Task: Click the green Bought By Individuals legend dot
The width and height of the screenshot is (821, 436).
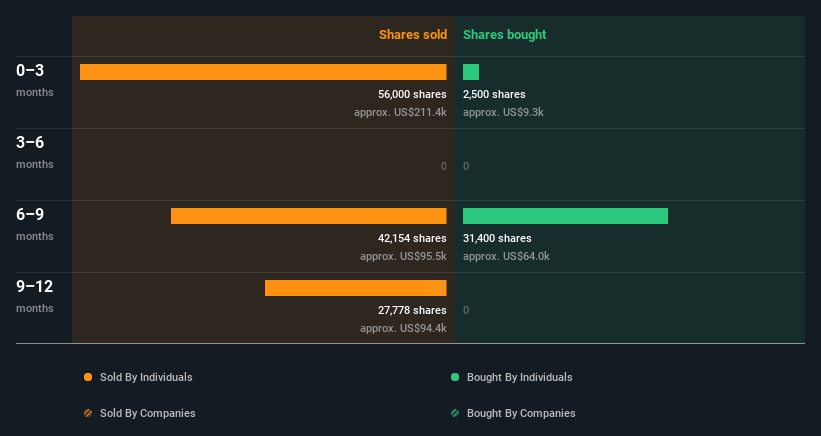Action: (x=455, y=377)
